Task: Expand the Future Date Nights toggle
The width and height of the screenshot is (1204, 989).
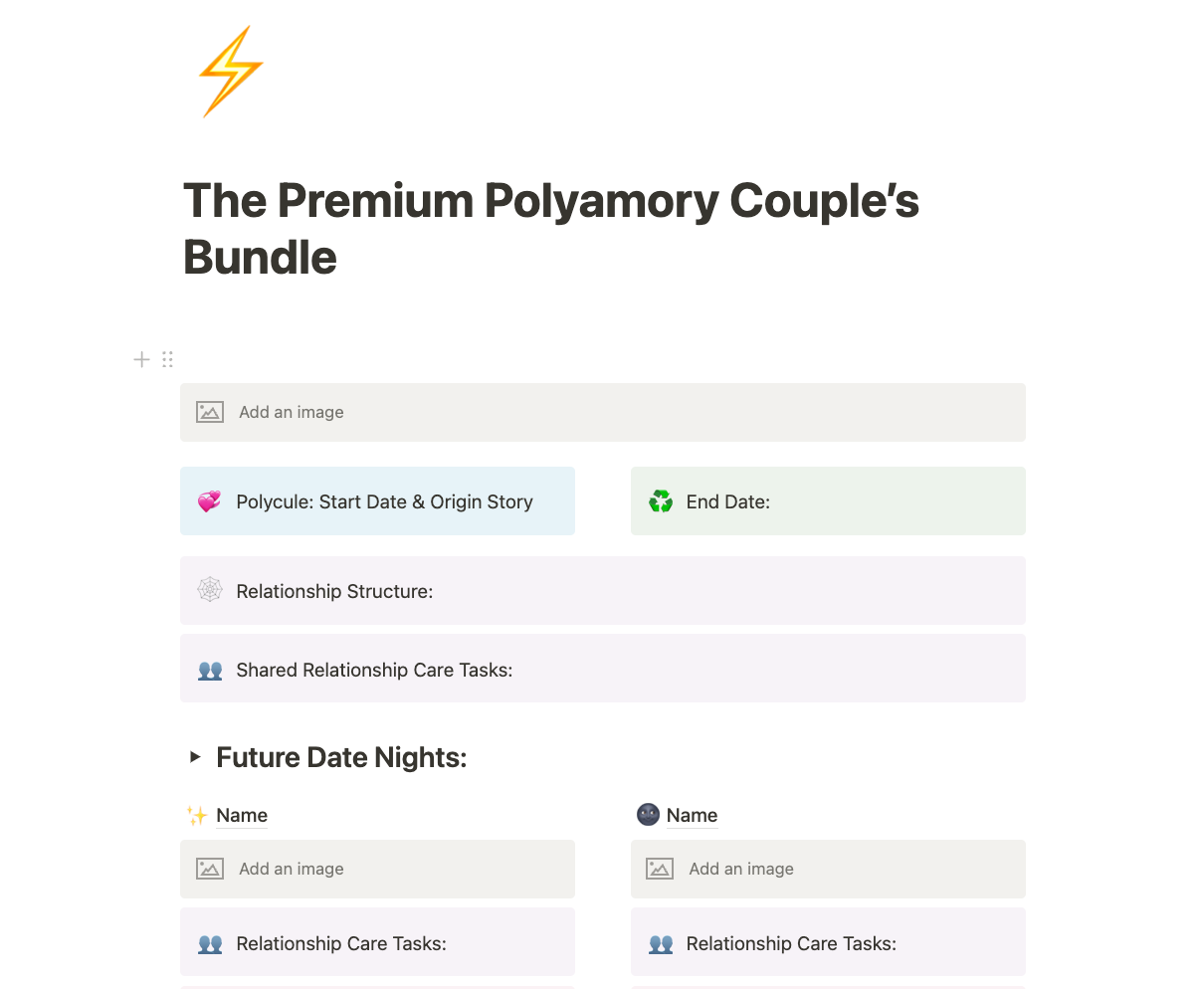Action: tap(195, 757)
